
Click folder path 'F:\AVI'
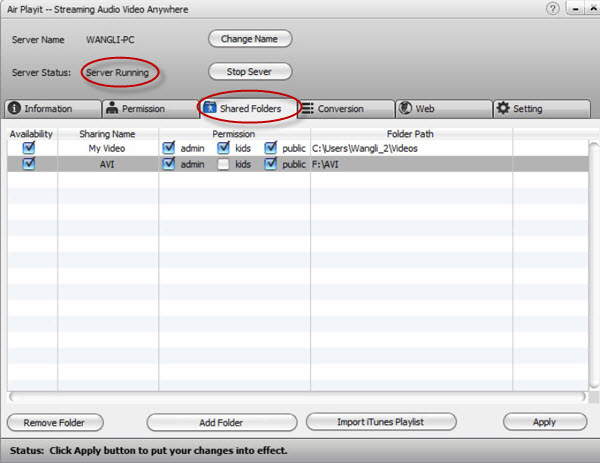(x=325, y=165)
